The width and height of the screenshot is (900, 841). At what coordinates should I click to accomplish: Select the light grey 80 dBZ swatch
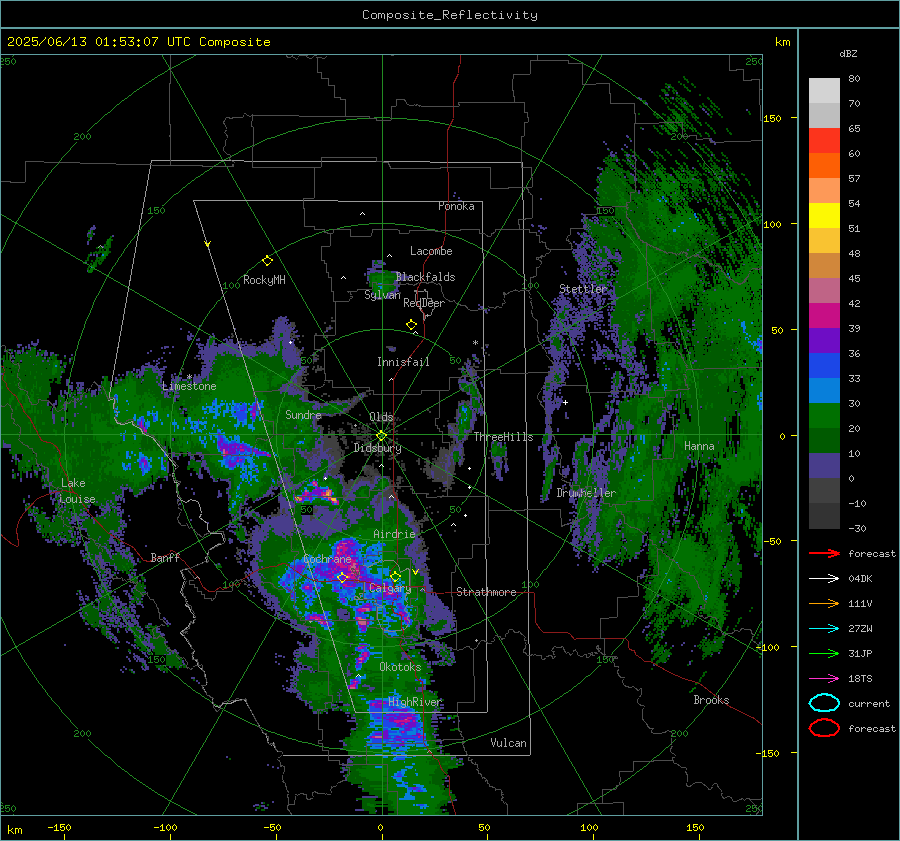click(824, 90)
